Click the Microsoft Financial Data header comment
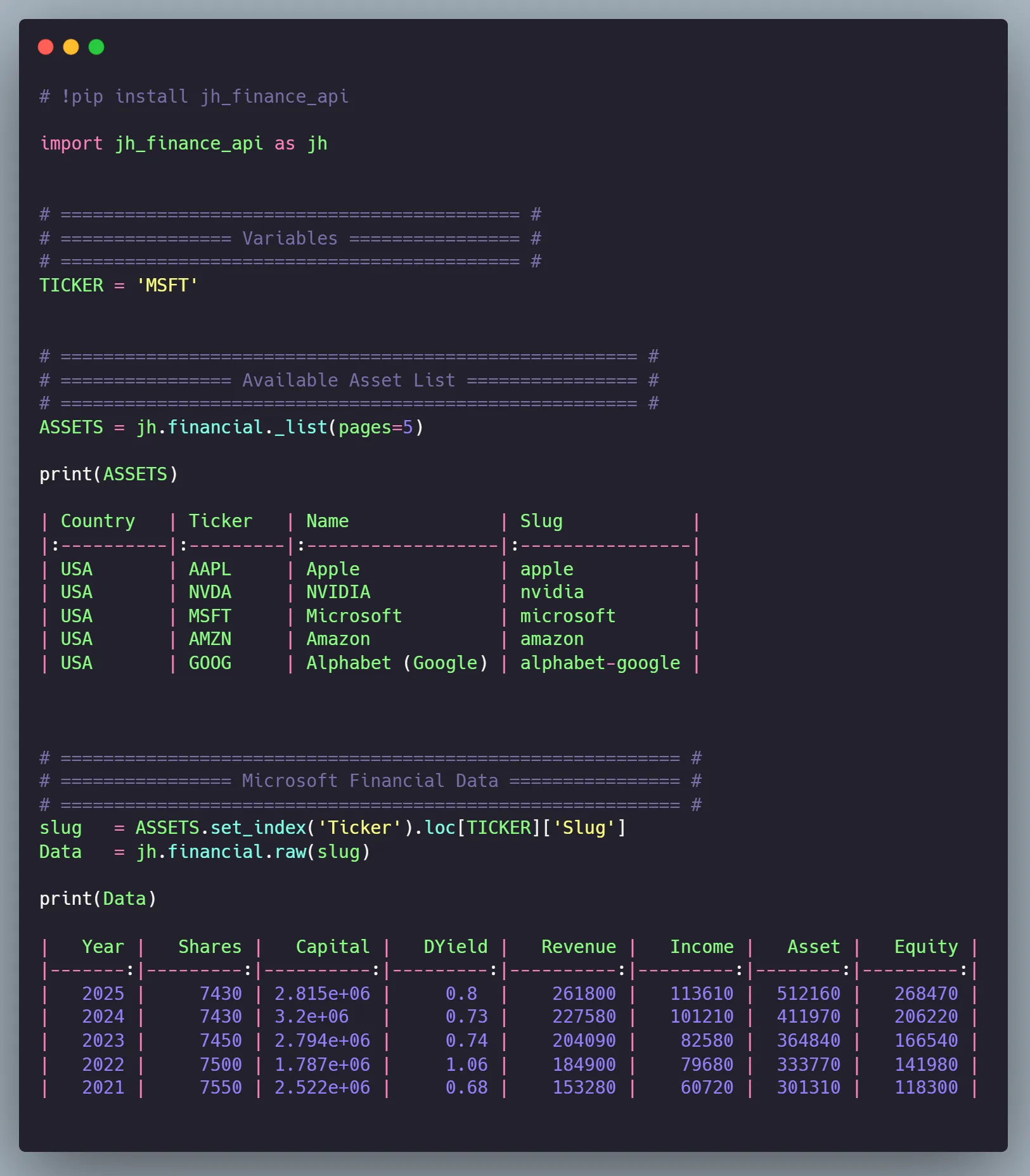 click(370, 781)
